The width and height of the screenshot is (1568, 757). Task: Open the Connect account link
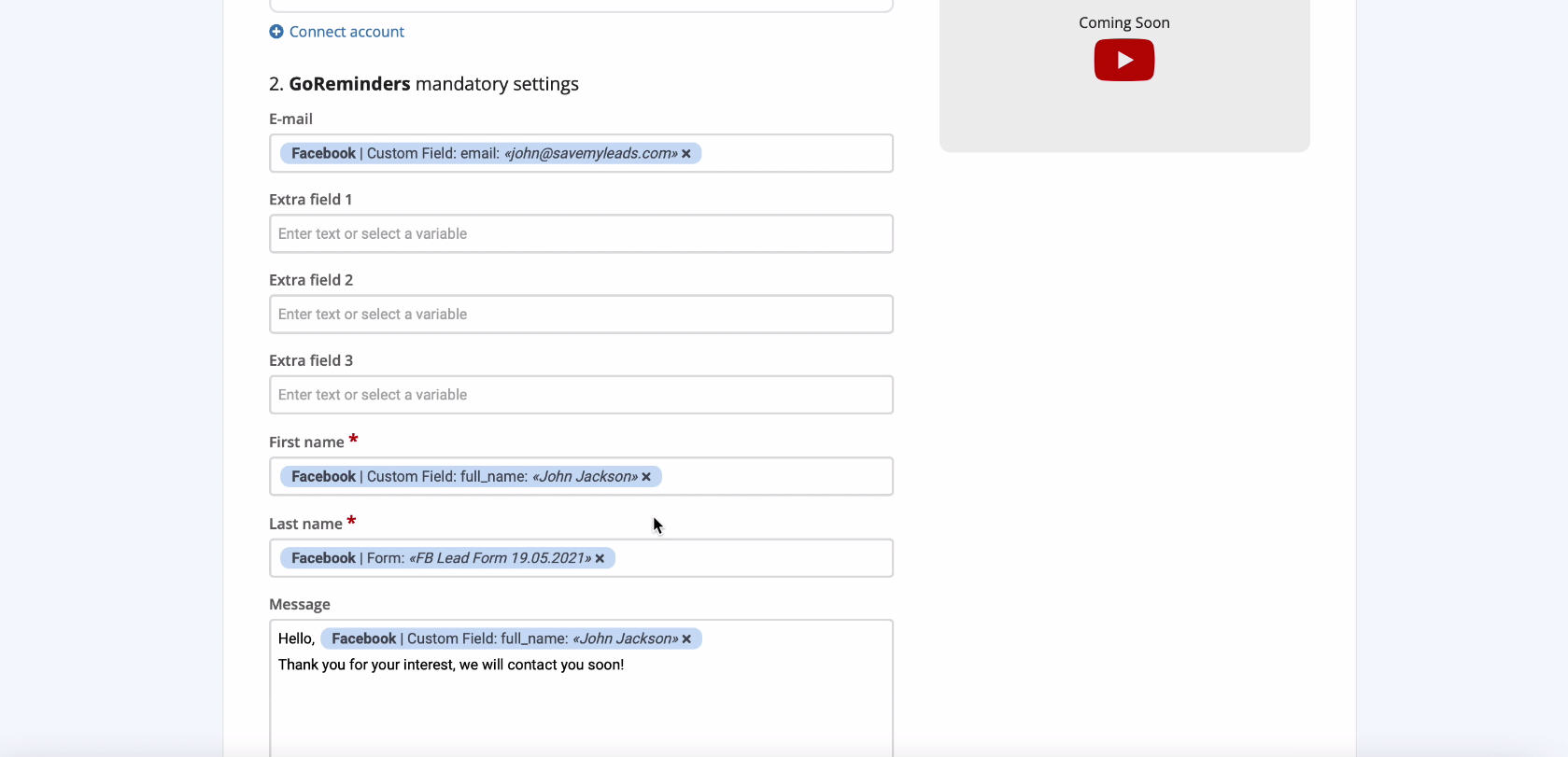click(346, 32)
